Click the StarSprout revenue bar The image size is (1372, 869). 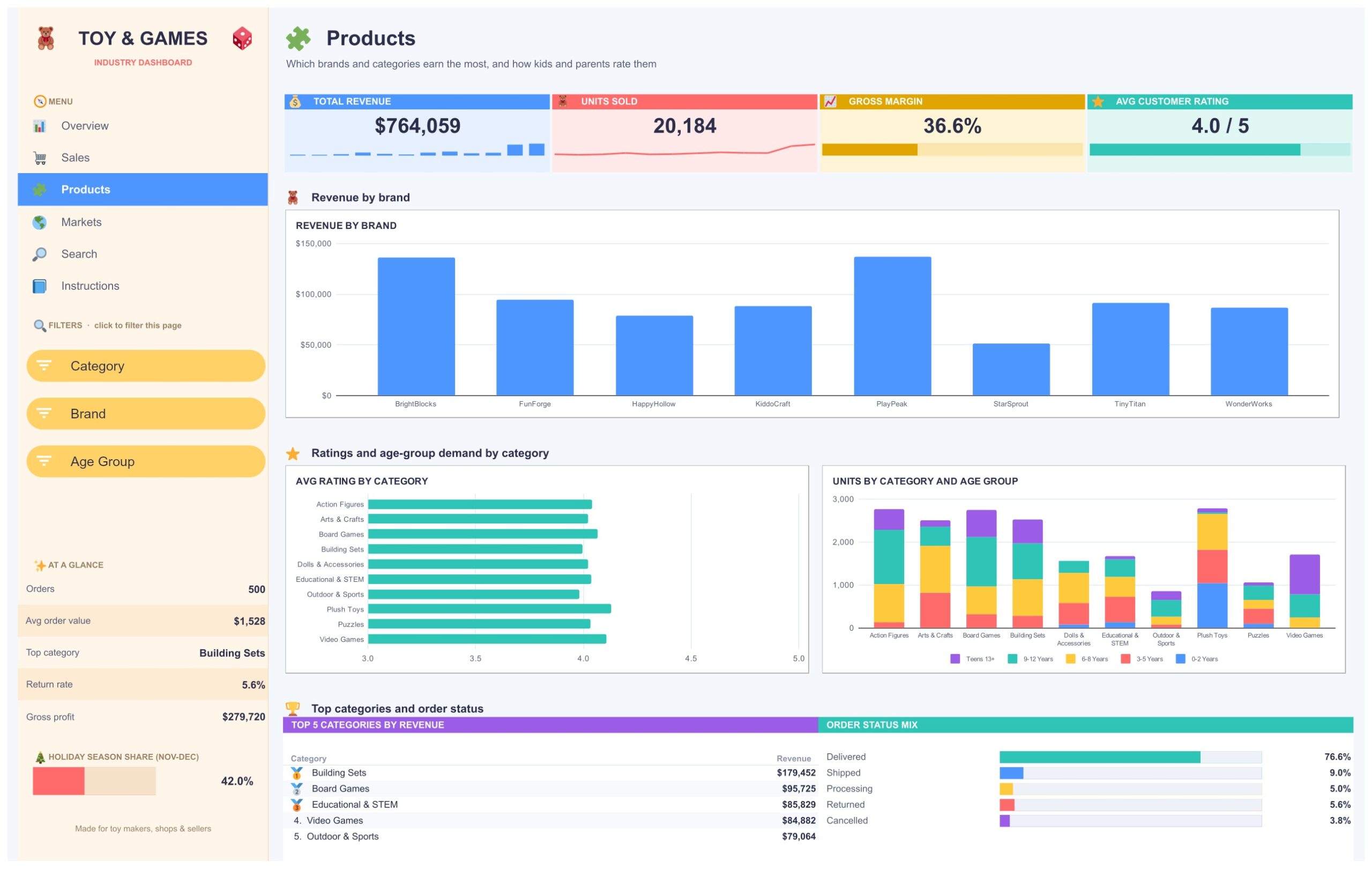point(1011,369)
